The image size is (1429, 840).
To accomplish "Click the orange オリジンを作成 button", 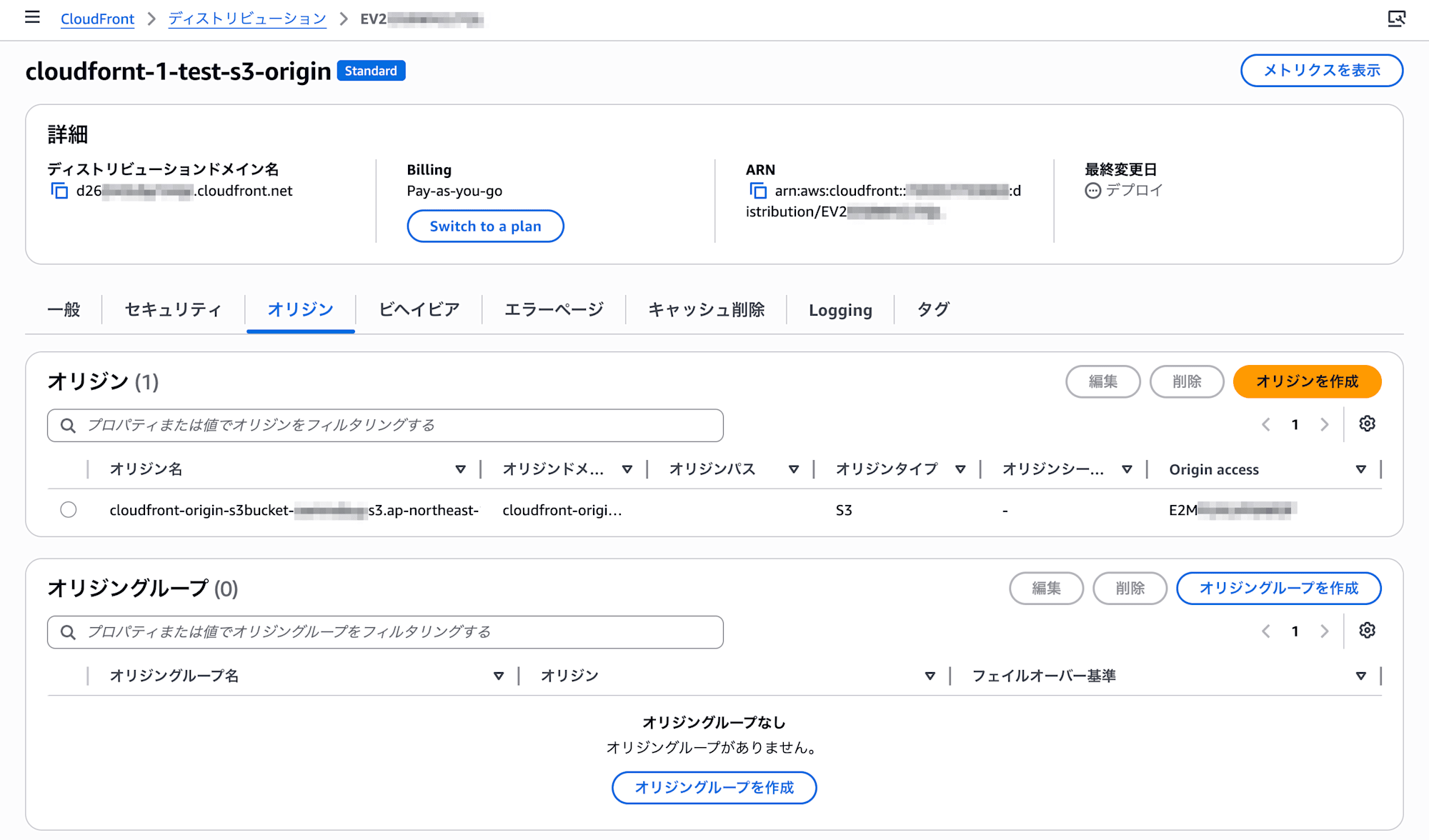I will (x=1307, y=381).
